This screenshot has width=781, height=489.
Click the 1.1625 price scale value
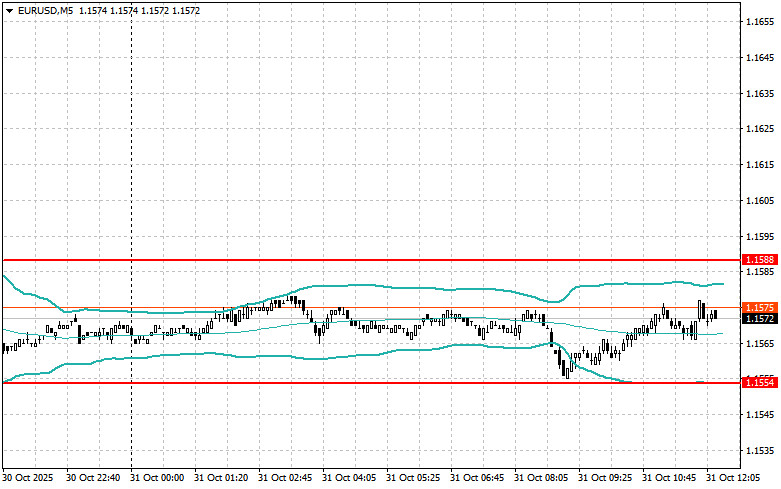760,129
